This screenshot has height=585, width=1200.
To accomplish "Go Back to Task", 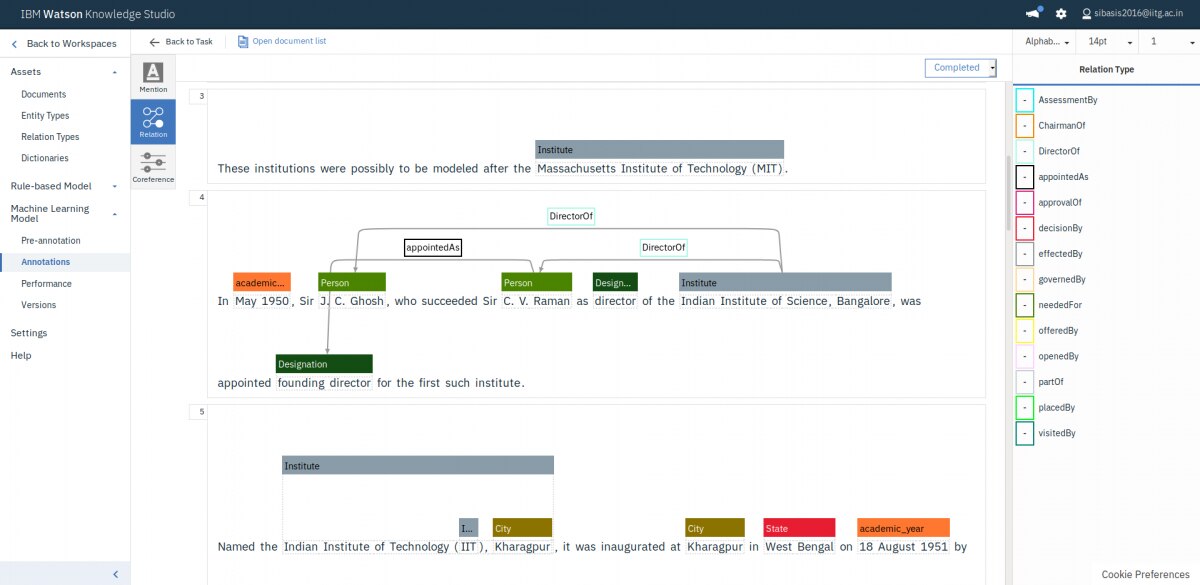I will coord(181,41).
